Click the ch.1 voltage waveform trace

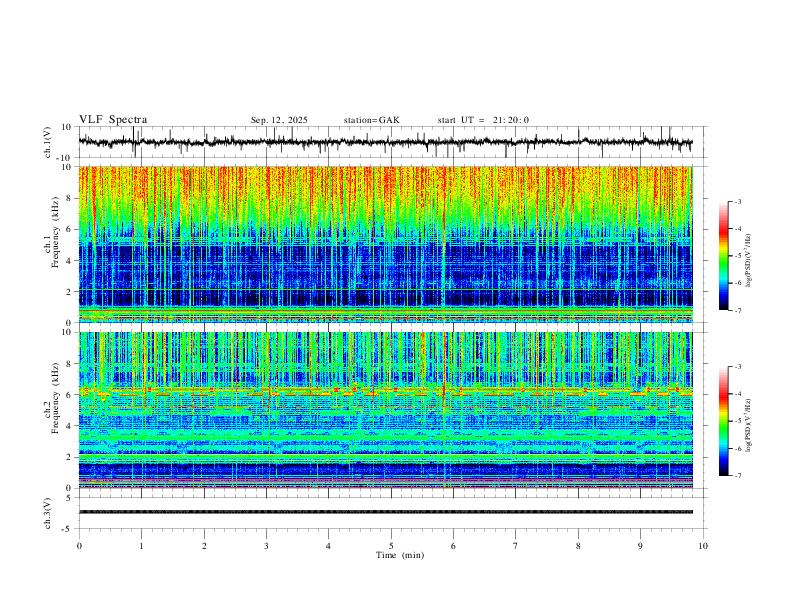click(x=385, y=142)
